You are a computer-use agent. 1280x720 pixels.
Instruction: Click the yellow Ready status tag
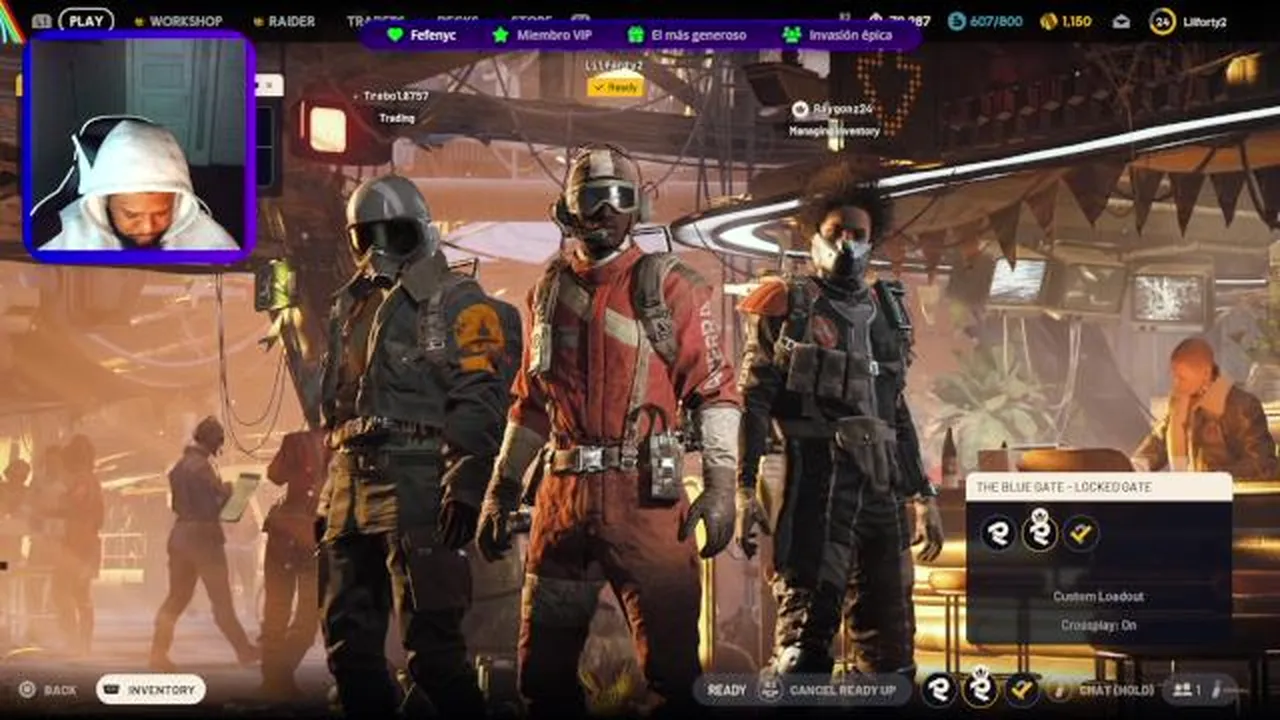click(614, 87)
